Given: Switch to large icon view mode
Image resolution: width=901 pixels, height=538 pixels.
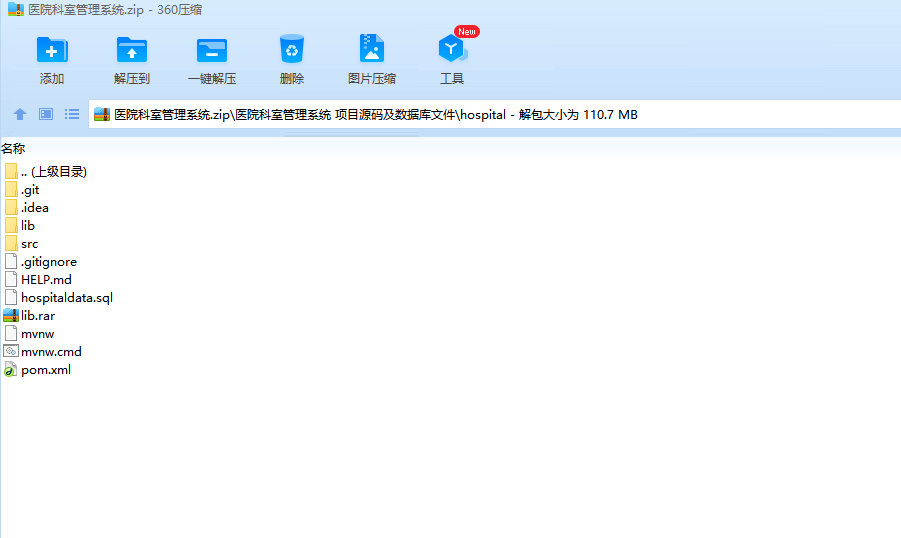Looking at the screenshot, I should [x=46, y=114].
